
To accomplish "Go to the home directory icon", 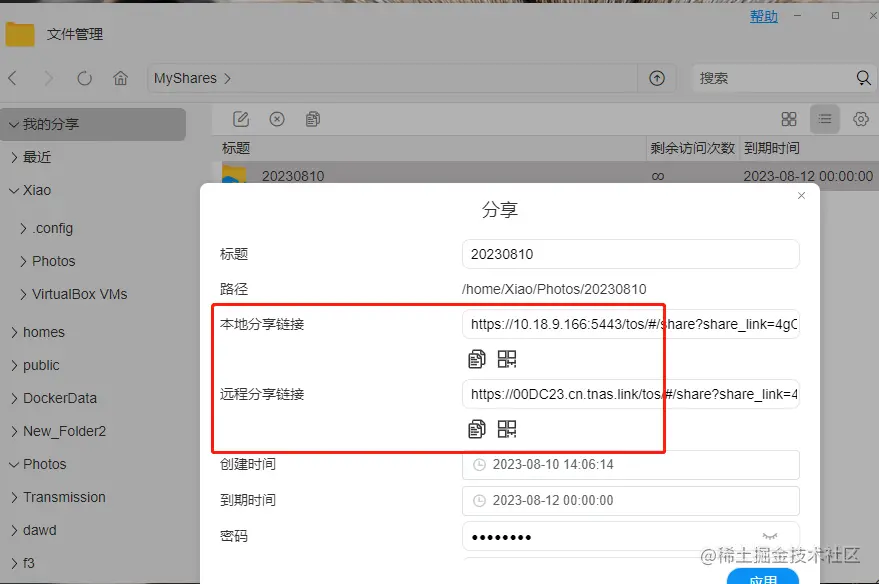I will 121,78.
